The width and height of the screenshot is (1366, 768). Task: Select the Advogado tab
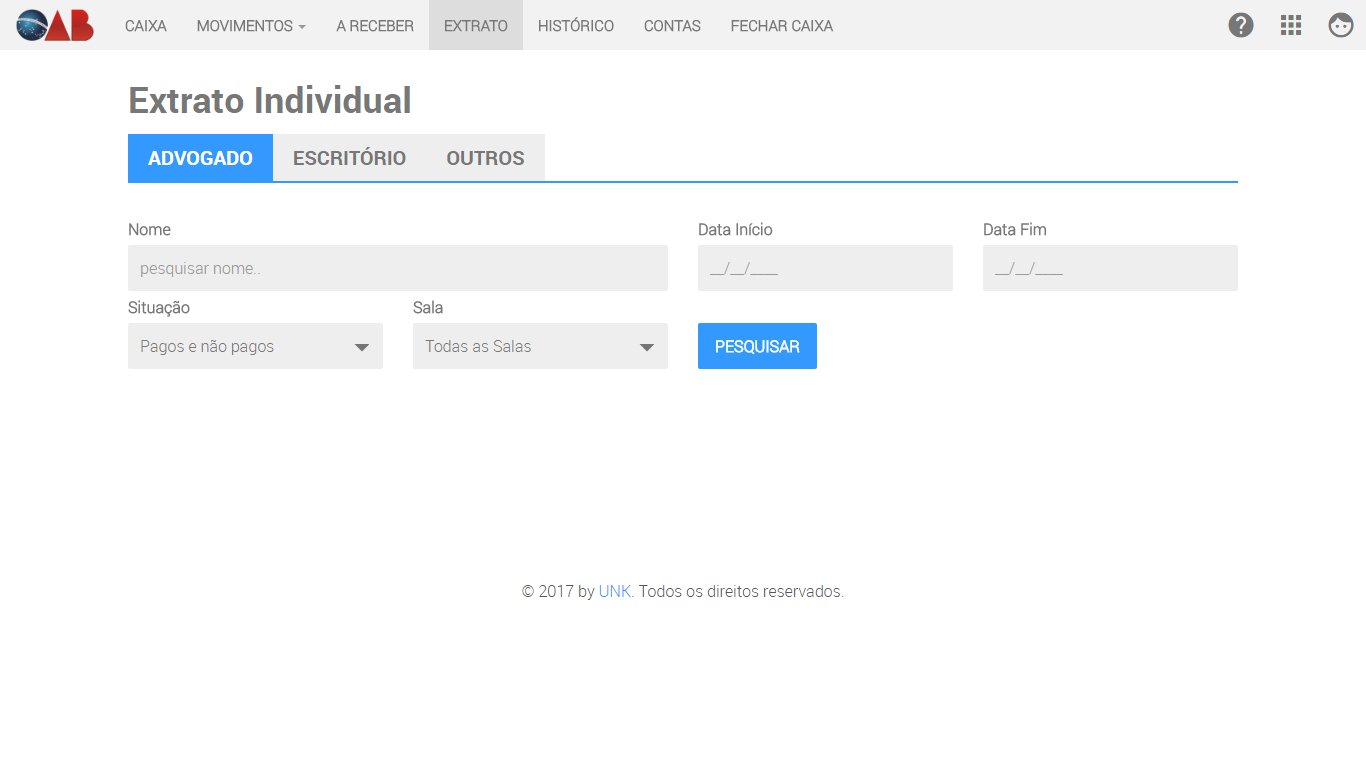[x=200, y=158]
